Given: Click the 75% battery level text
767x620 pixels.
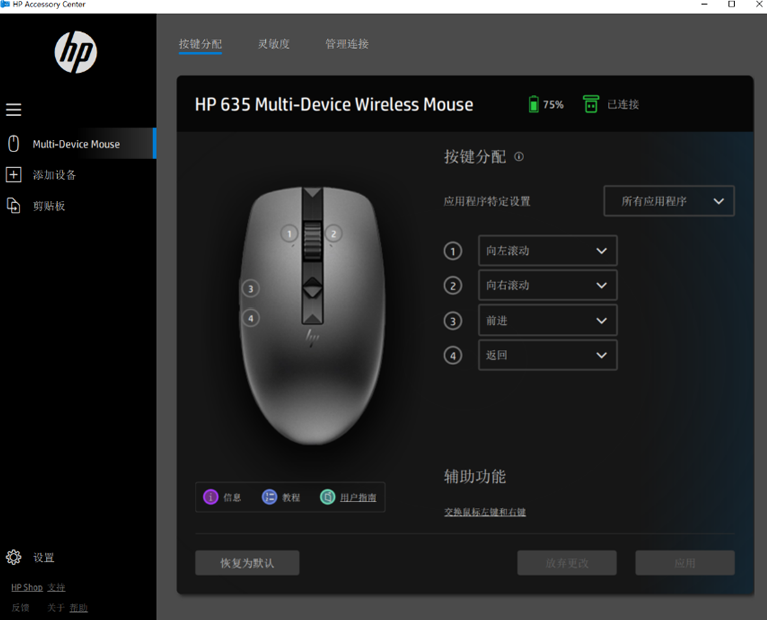Looking at the screenshot, I should [553, 104].
